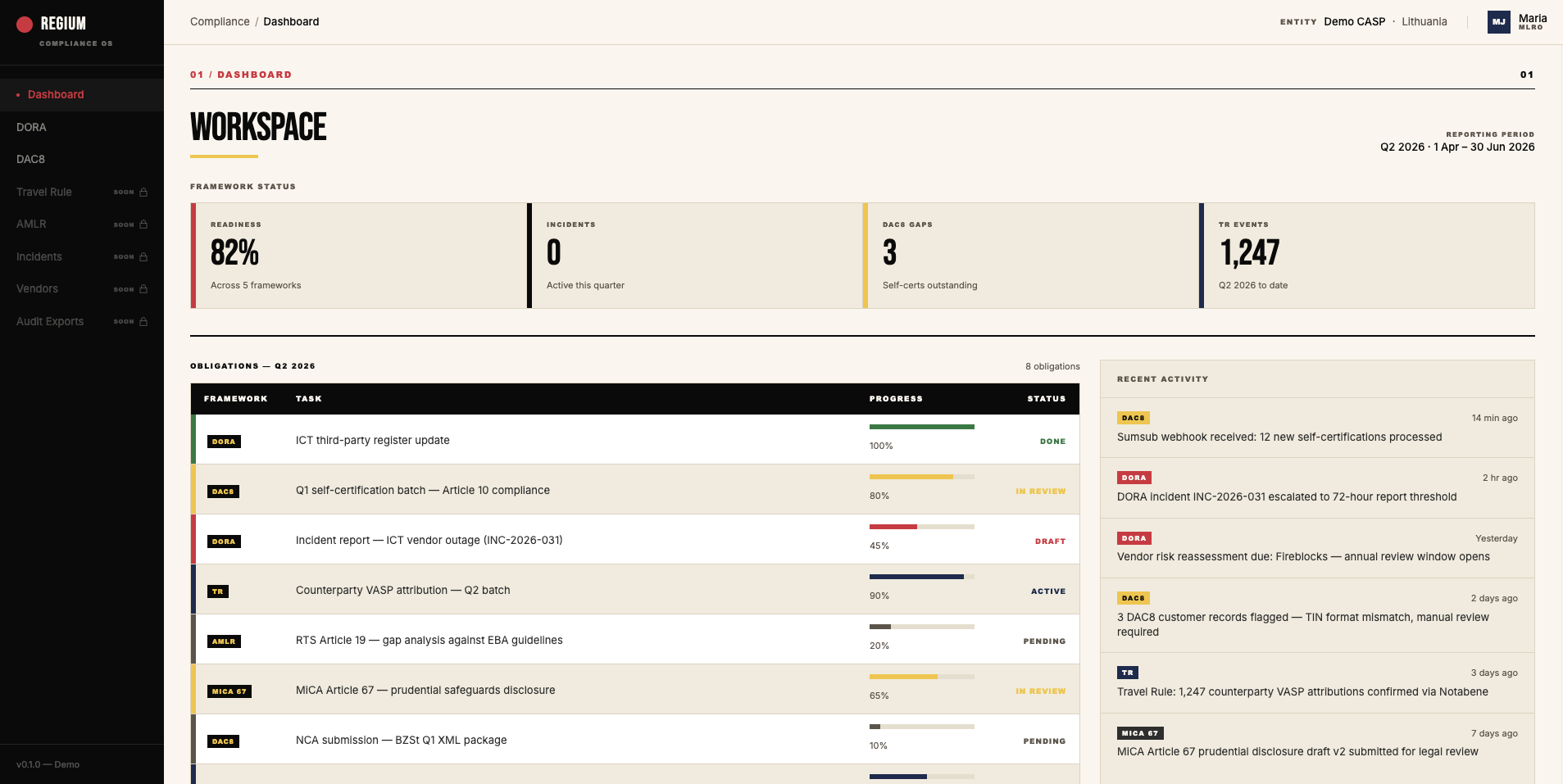
Task: Click the Compliance breadcrumb link
Action: [220, 21]
